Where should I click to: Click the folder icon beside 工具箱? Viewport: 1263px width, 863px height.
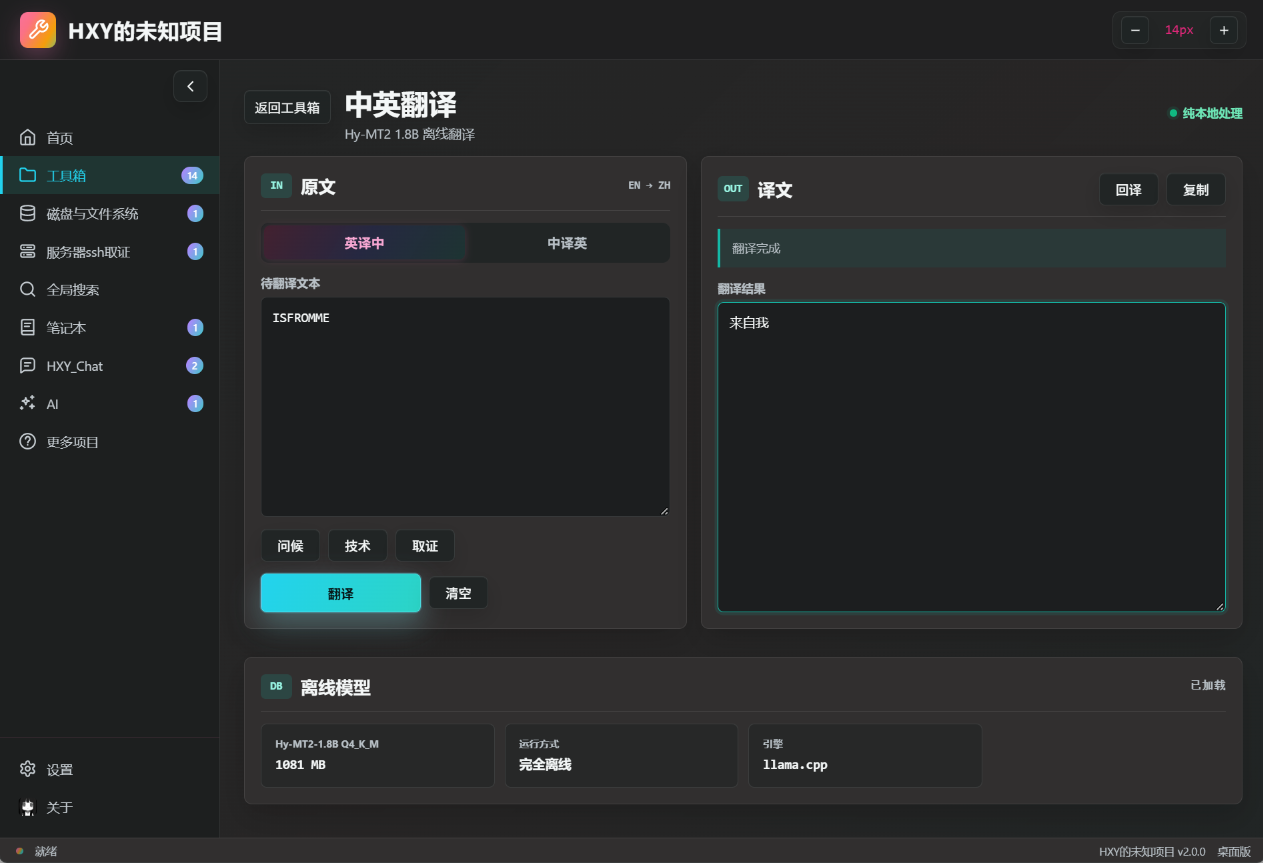(x=28, y=175)
